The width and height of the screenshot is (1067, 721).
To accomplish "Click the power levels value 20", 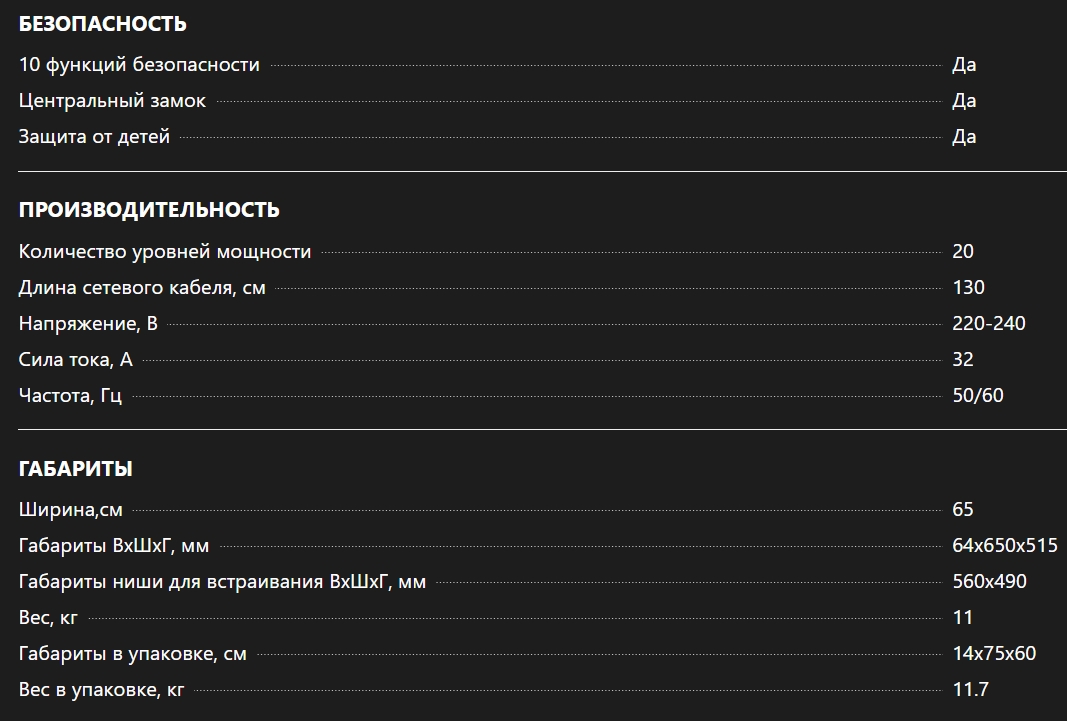I will (963, 252).
